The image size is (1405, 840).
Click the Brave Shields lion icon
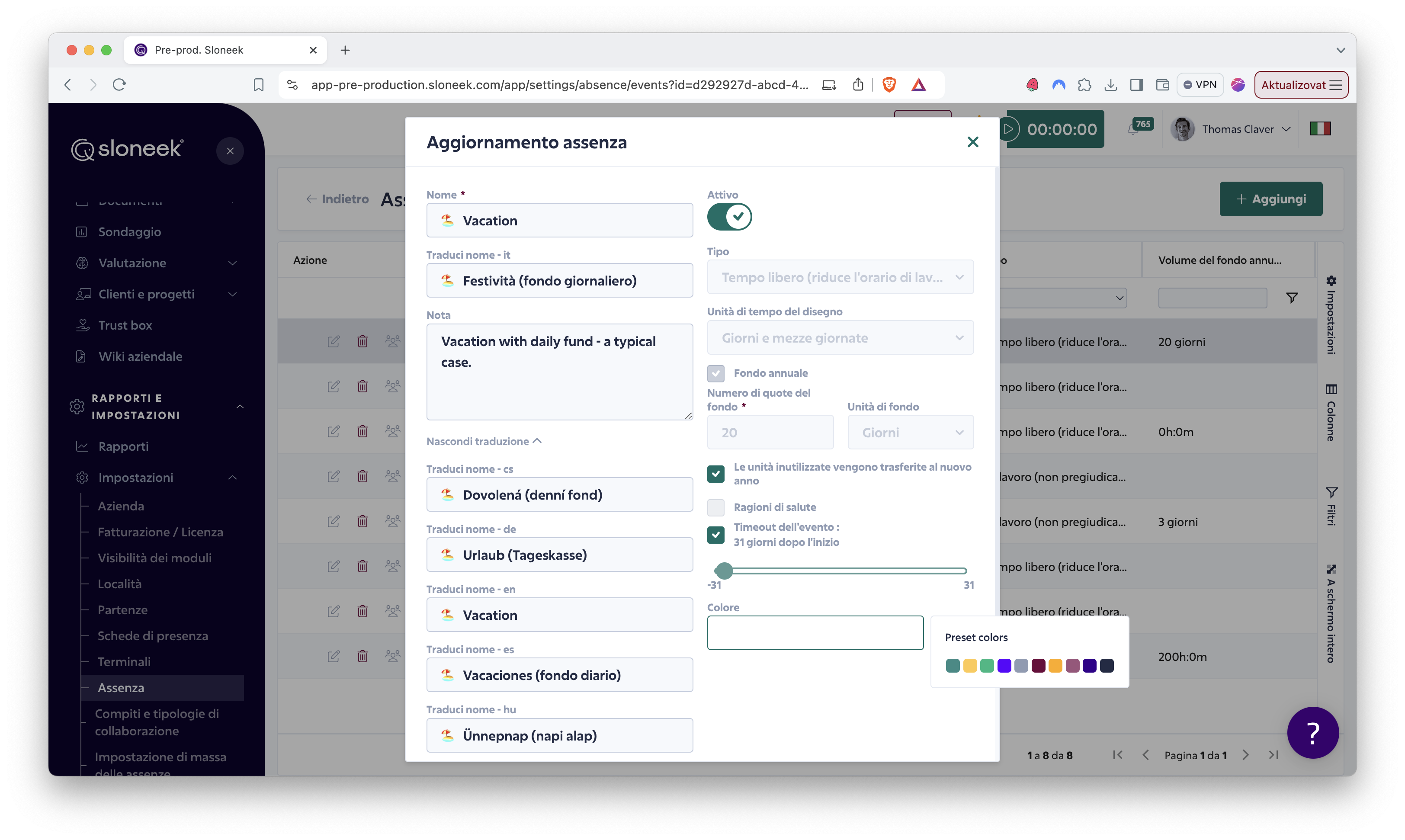889,84
